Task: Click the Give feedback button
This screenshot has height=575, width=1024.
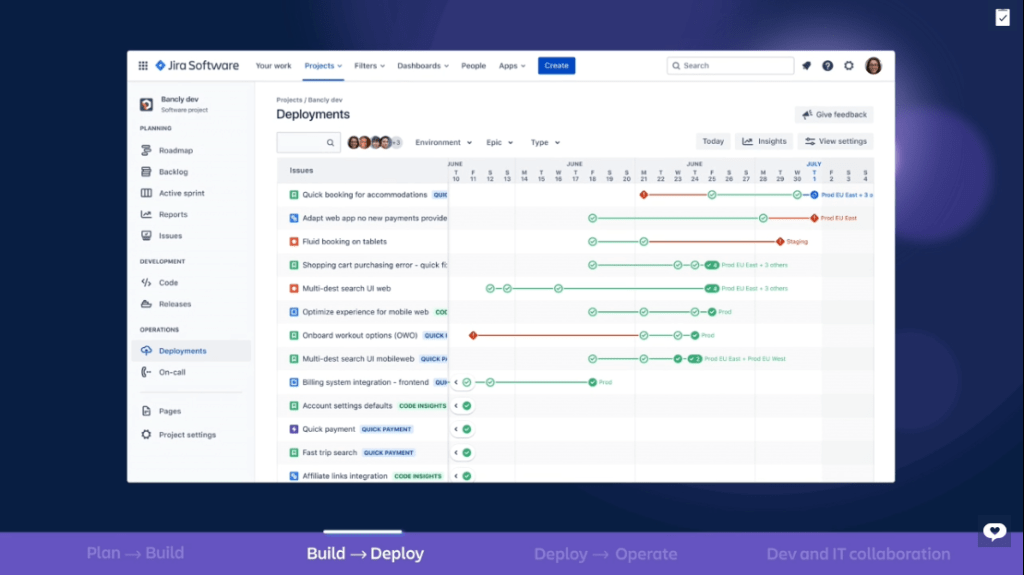Action: pos(834,115)
